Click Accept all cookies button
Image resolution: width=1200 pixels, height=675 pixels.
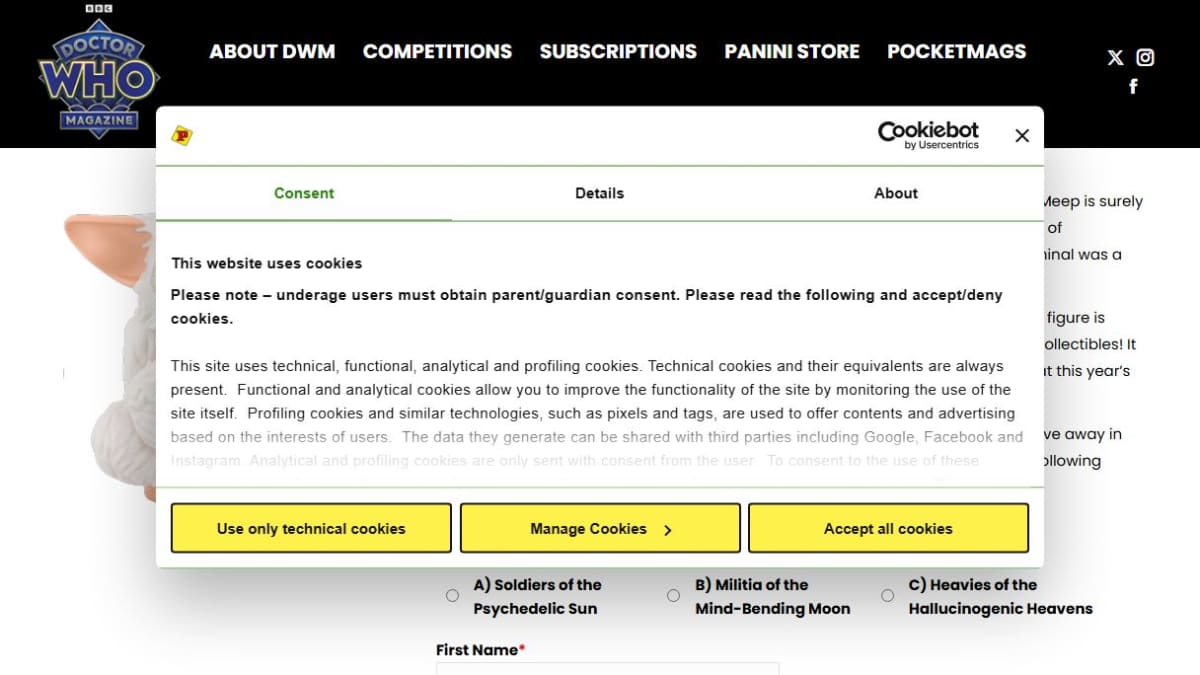[888, 528]
